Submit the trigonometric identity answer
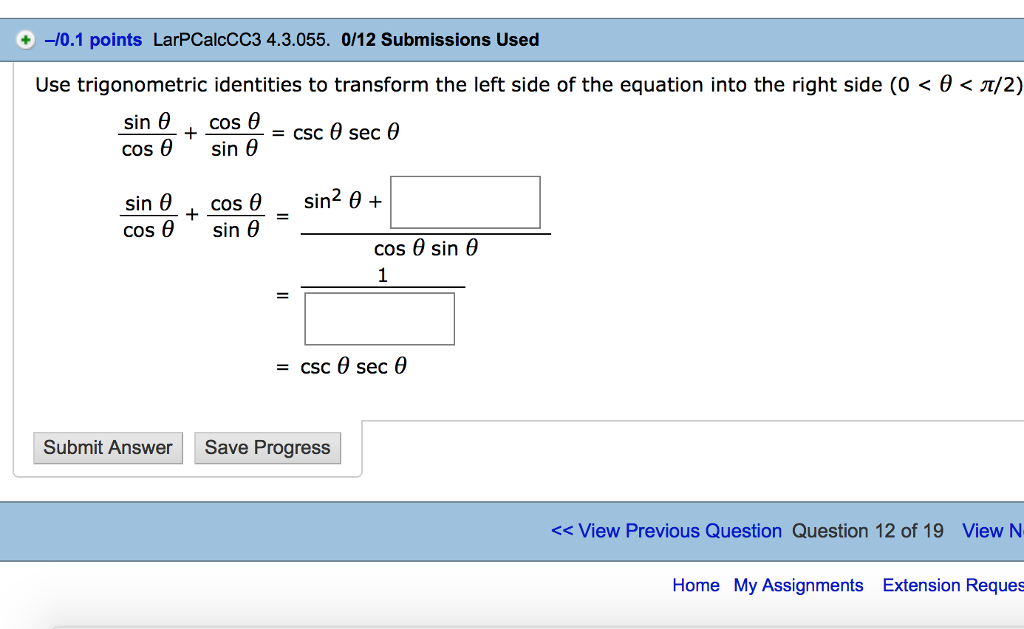 click(107, 448)
